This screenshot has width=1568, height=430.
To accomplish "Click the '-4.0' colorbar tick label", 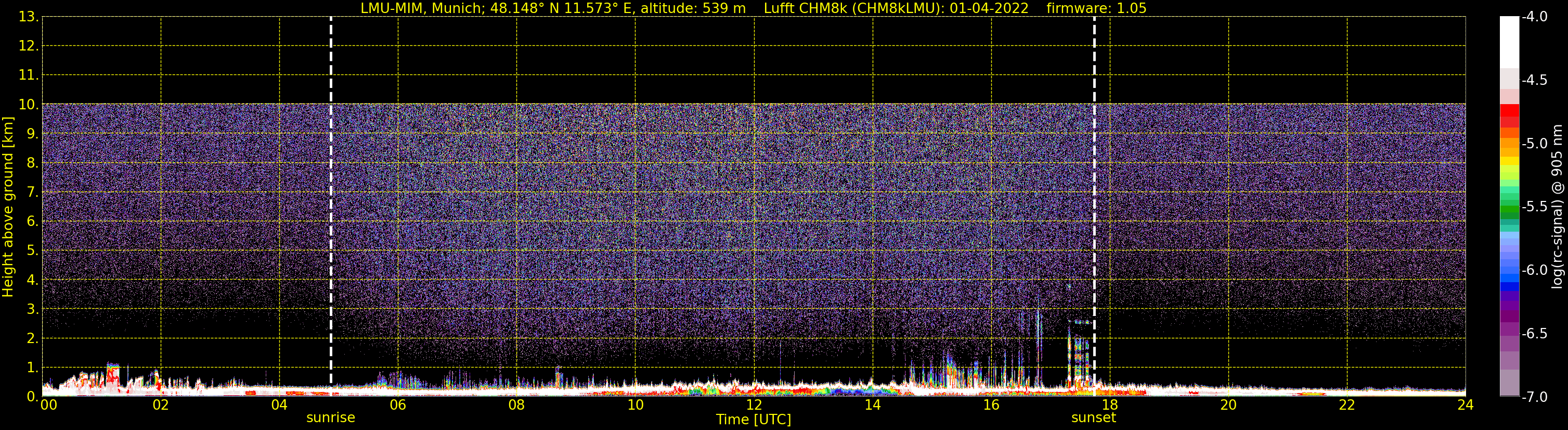I will click(x=1534, y=17).
